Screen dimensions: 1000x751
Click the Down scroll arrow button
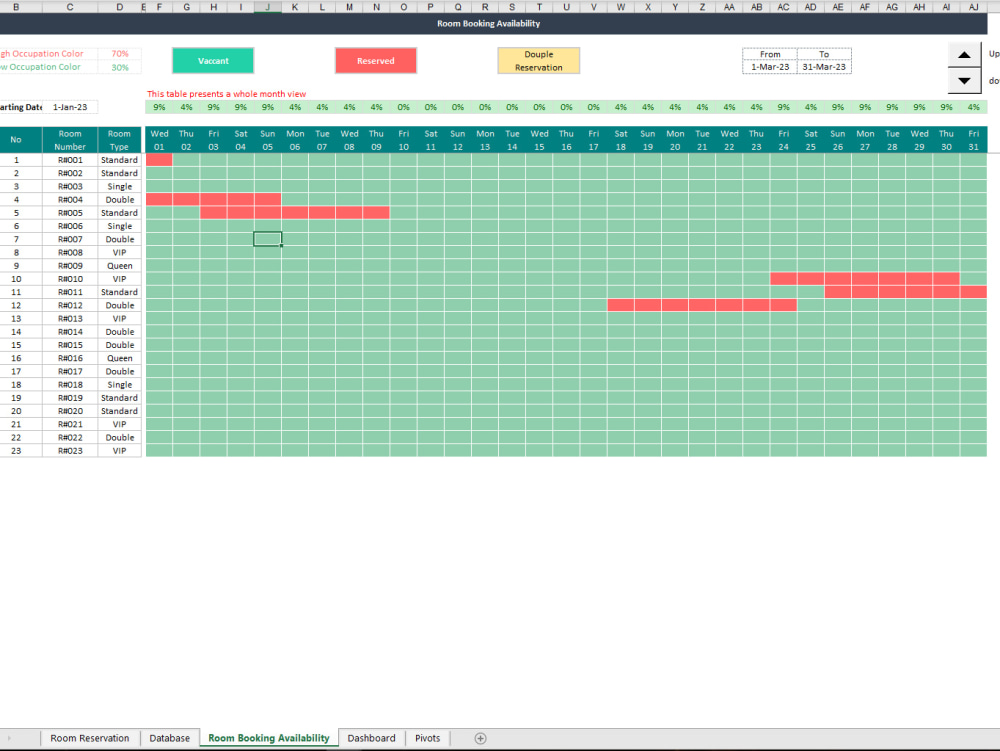[x=963, y=80]
